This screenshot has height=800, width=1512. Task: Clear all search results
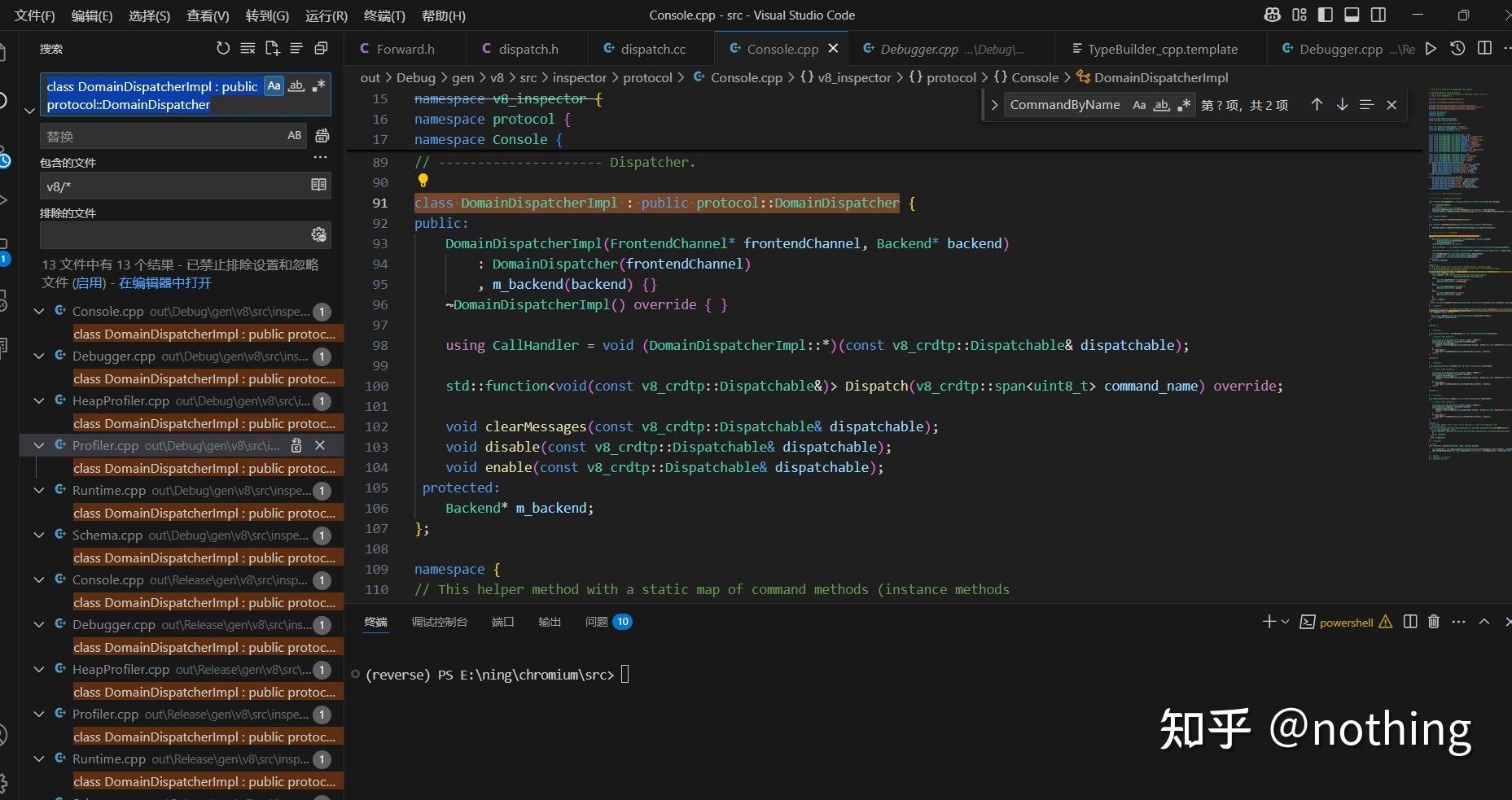[248, 49]
